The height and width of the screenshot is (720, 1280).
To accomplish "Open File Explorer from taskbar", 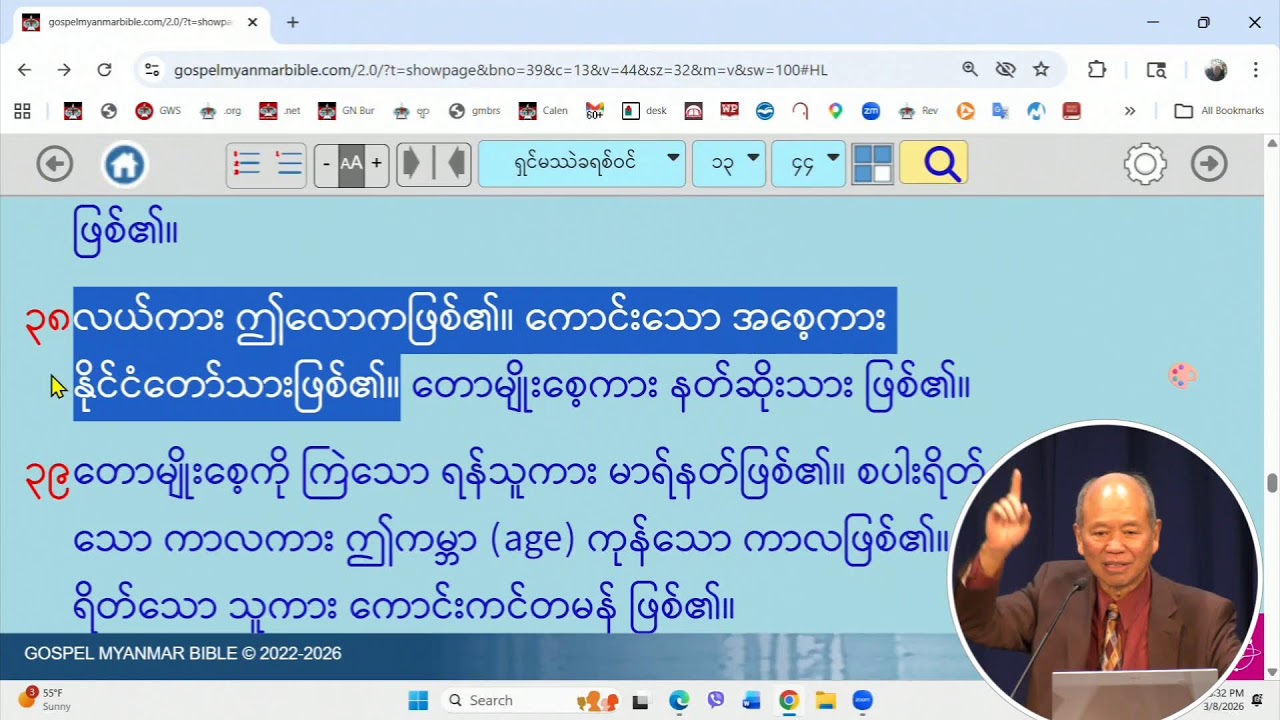I will [x=825, y=700].
